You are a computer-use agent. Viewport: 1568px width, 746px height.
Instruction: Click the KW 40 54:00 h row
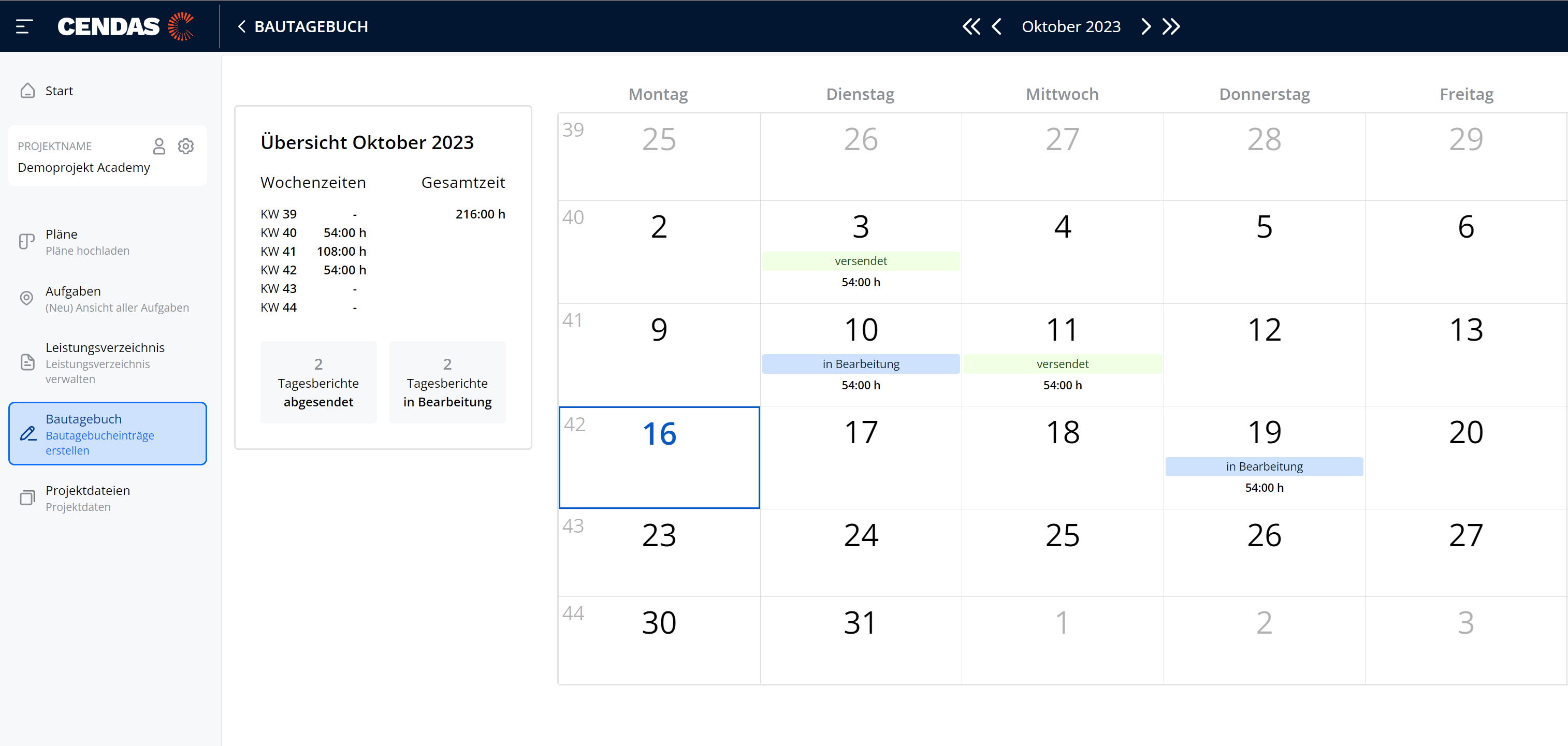[x=313, y=232]
